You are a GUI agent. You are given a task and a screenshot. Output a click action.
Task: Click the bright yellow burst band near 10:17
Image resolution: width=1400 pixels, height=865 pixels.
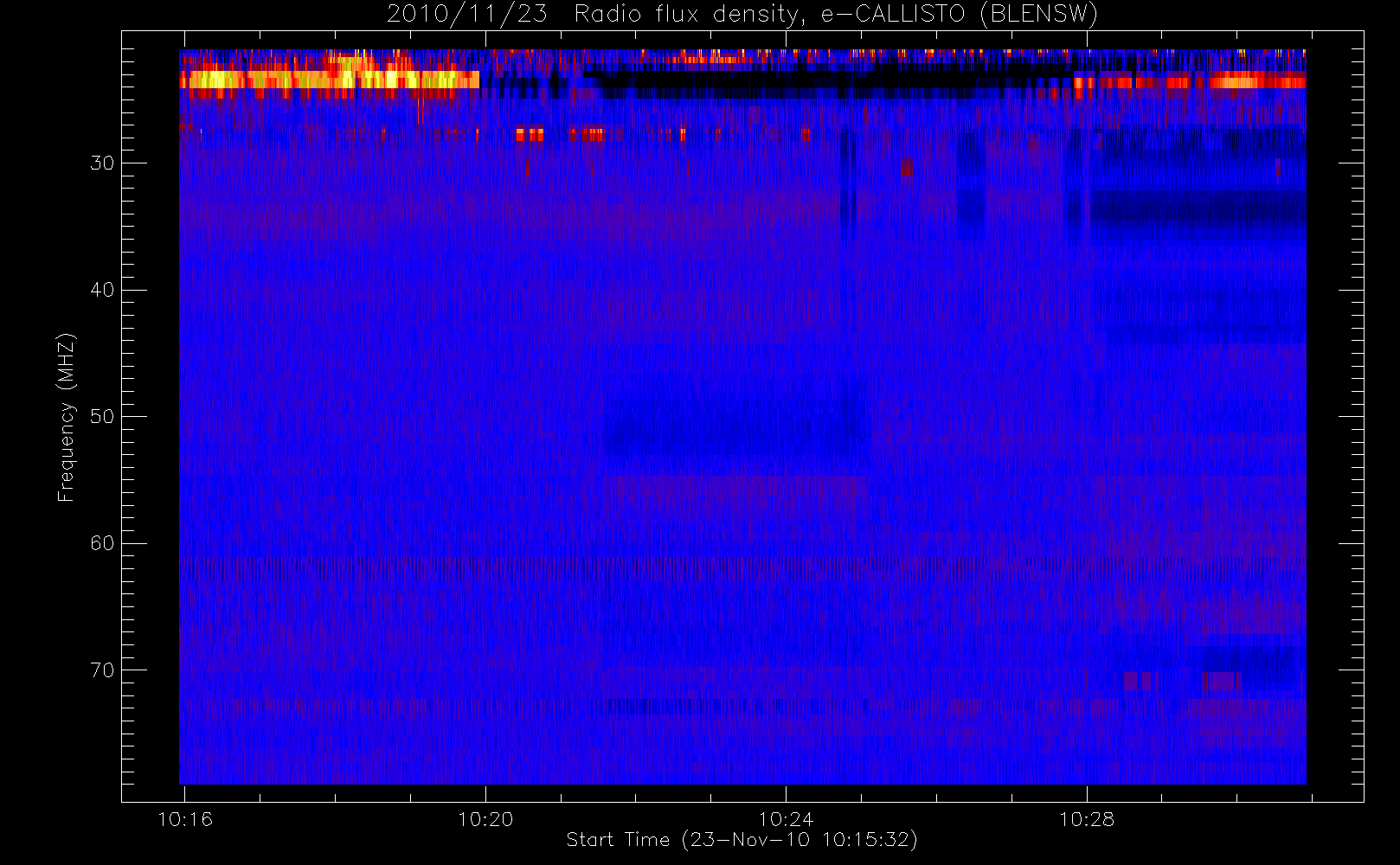click(x=330, y=80)
